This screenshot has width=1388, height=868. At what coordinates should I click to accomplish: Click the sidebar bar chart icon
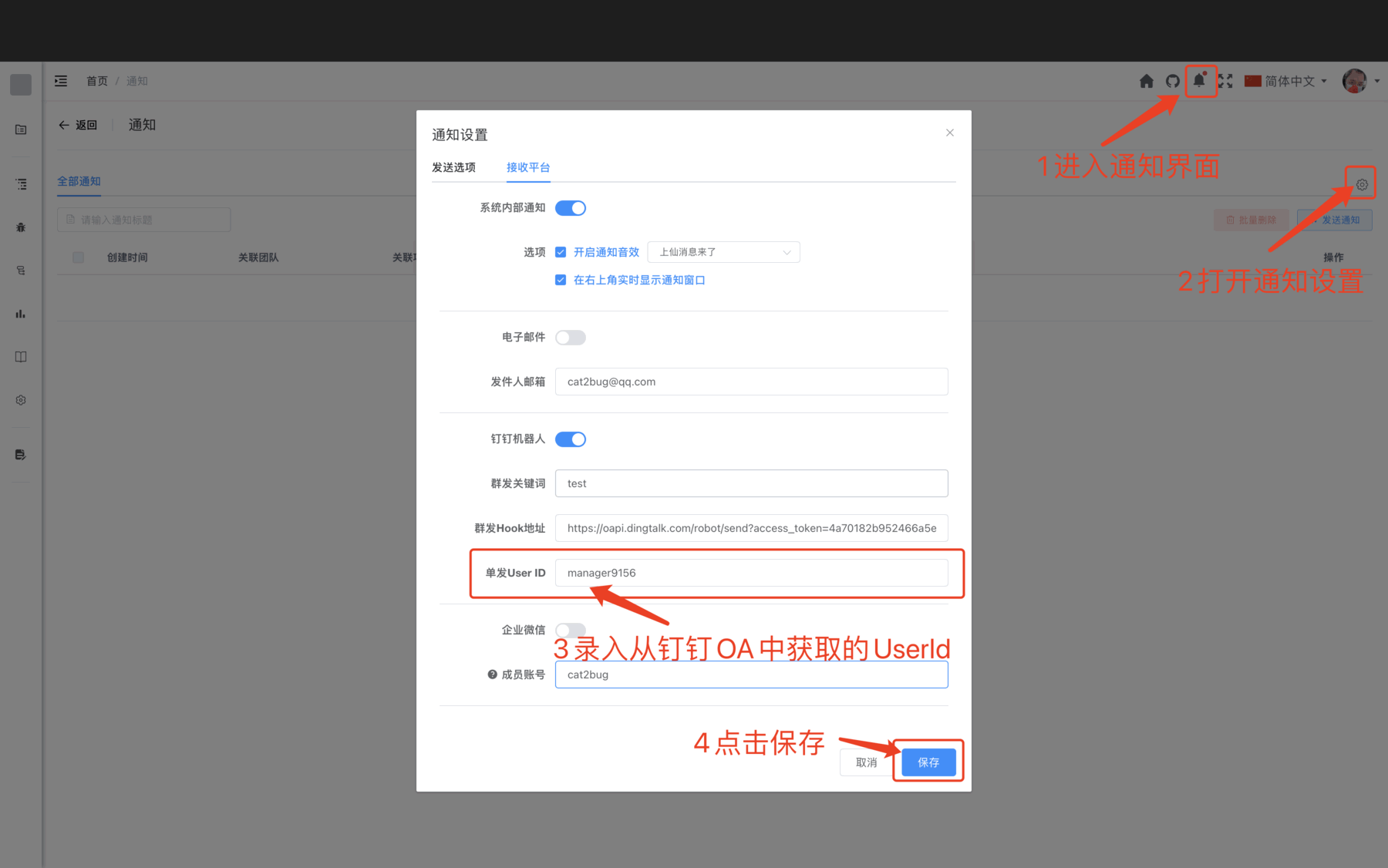click(x=21, y=314)
